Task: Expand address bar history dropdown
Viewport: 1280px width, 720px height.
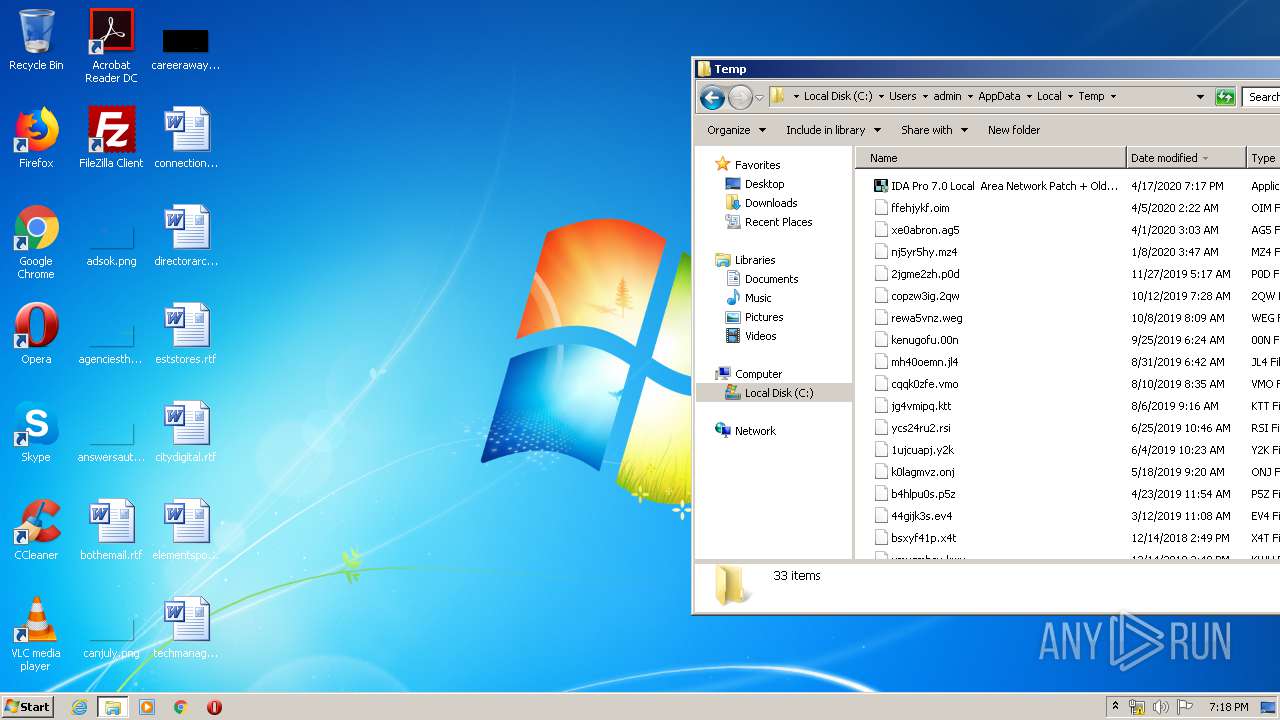Action: [x=1200, y=97]
